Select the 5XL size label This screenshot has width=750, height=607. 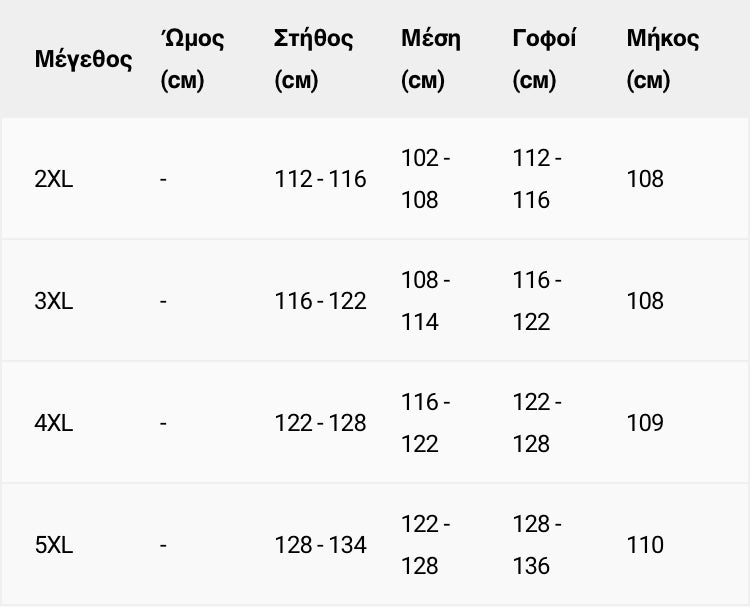click(x=54, y=545)
